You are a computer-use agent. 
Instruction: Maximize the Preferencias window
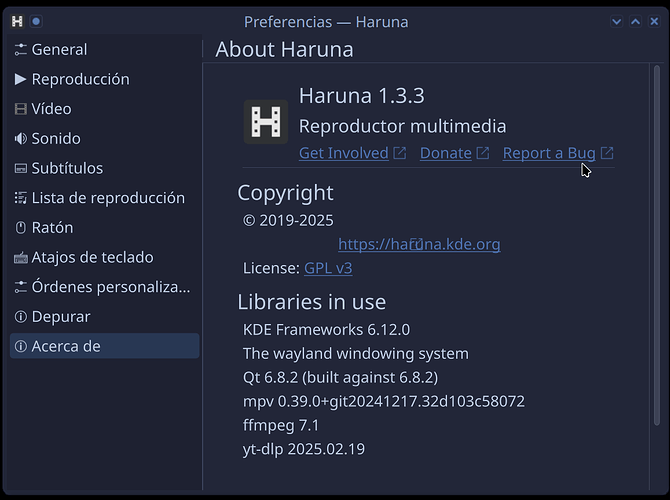pos(635,21)
